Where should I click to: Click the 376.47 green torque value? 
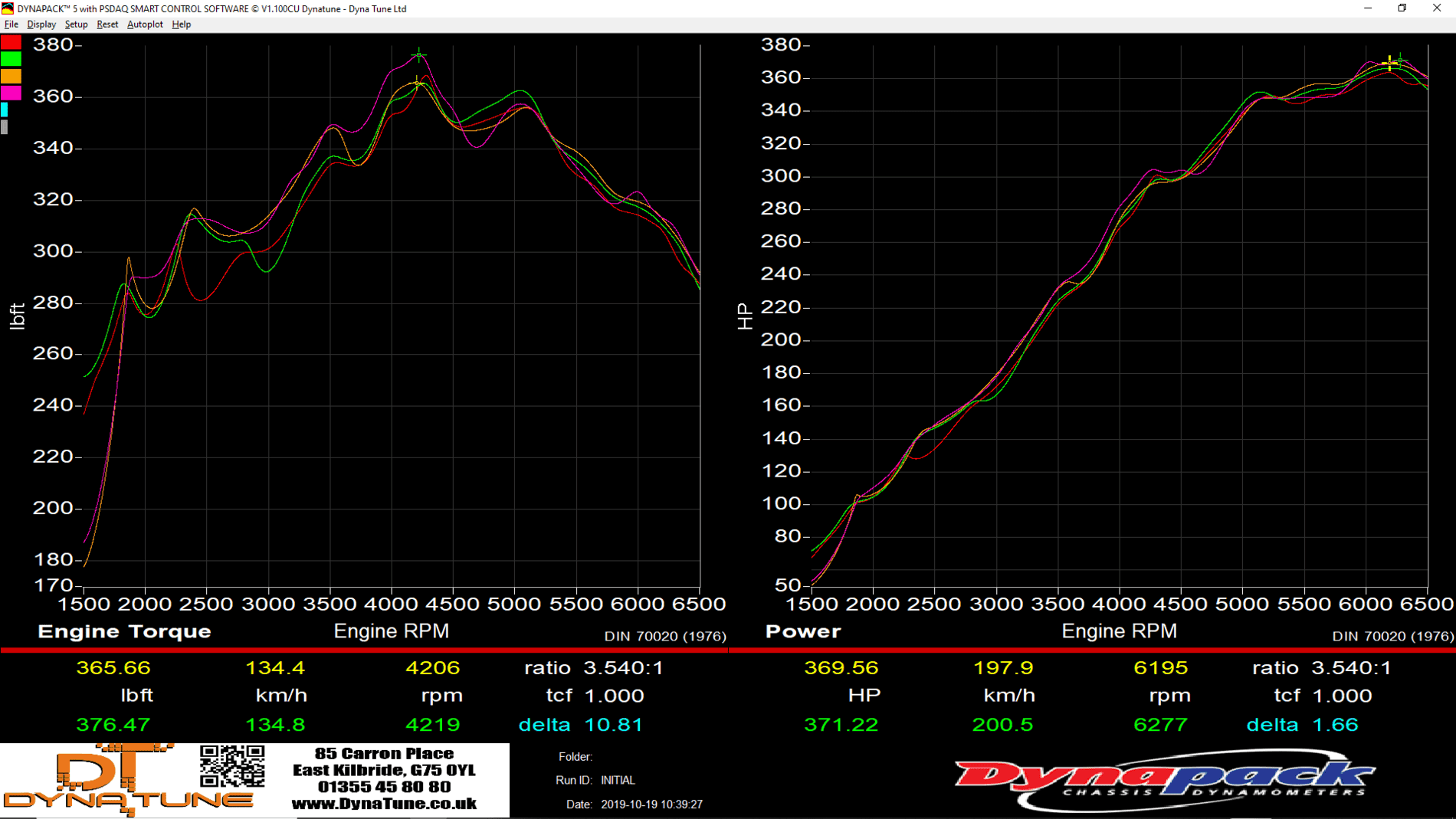(x=113, y=725)
